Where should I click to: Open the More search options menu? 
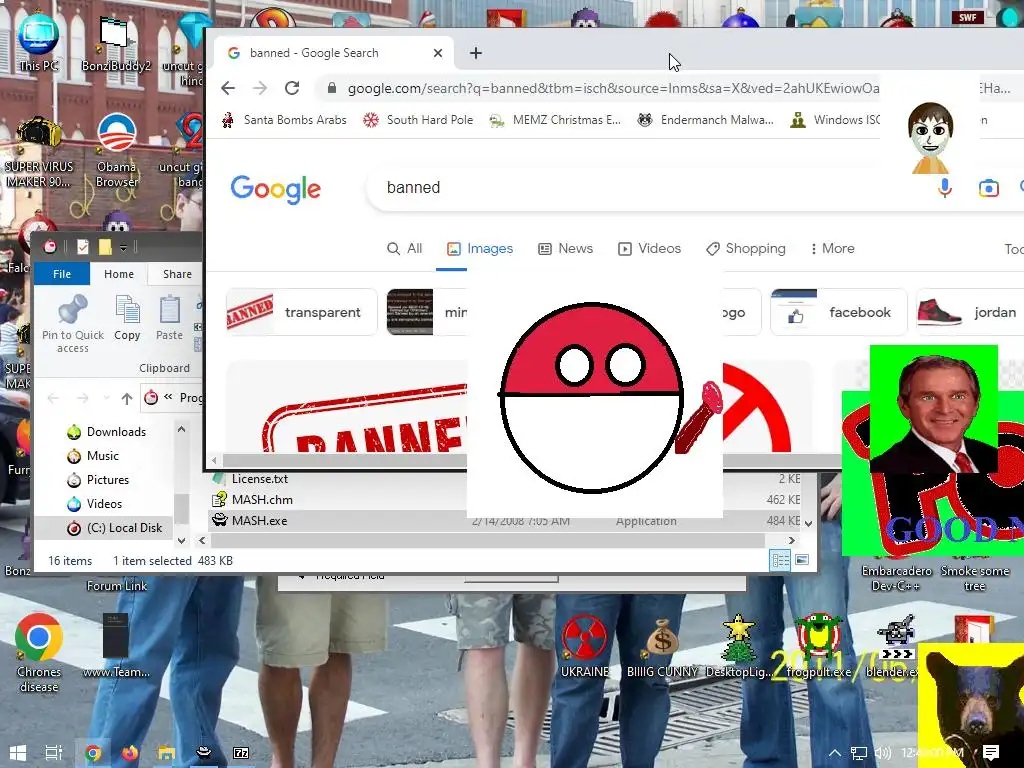832,249
